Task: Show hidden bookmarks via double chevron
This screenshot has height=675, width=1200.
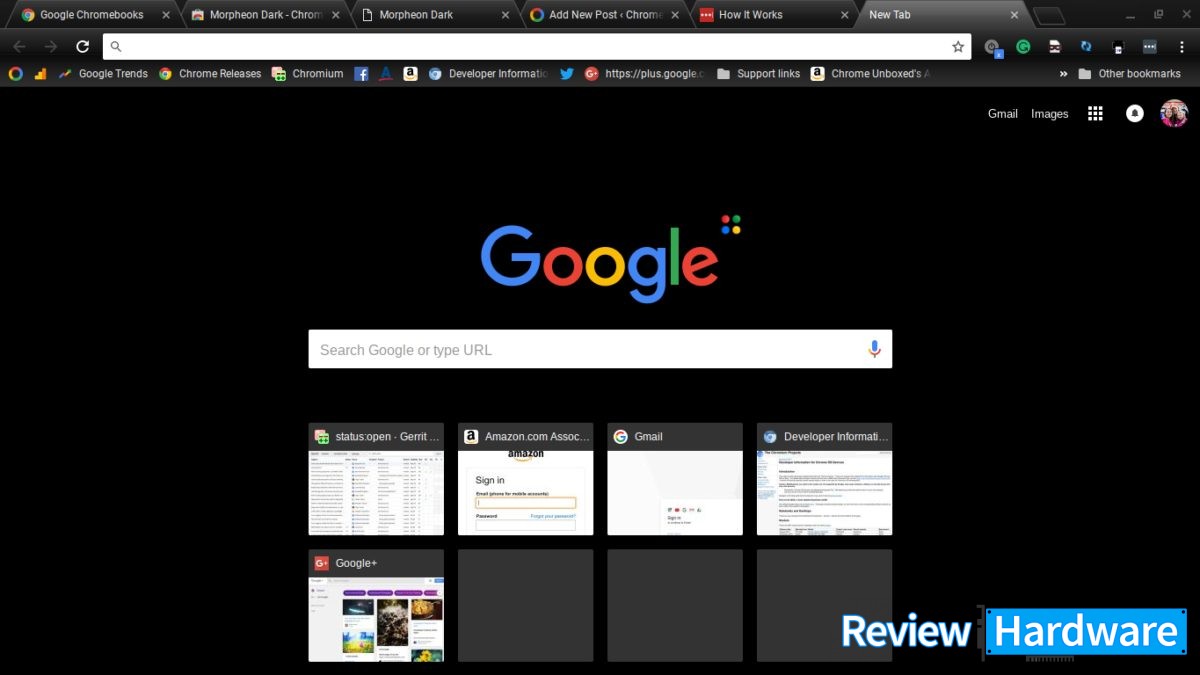Action: 1063,73
